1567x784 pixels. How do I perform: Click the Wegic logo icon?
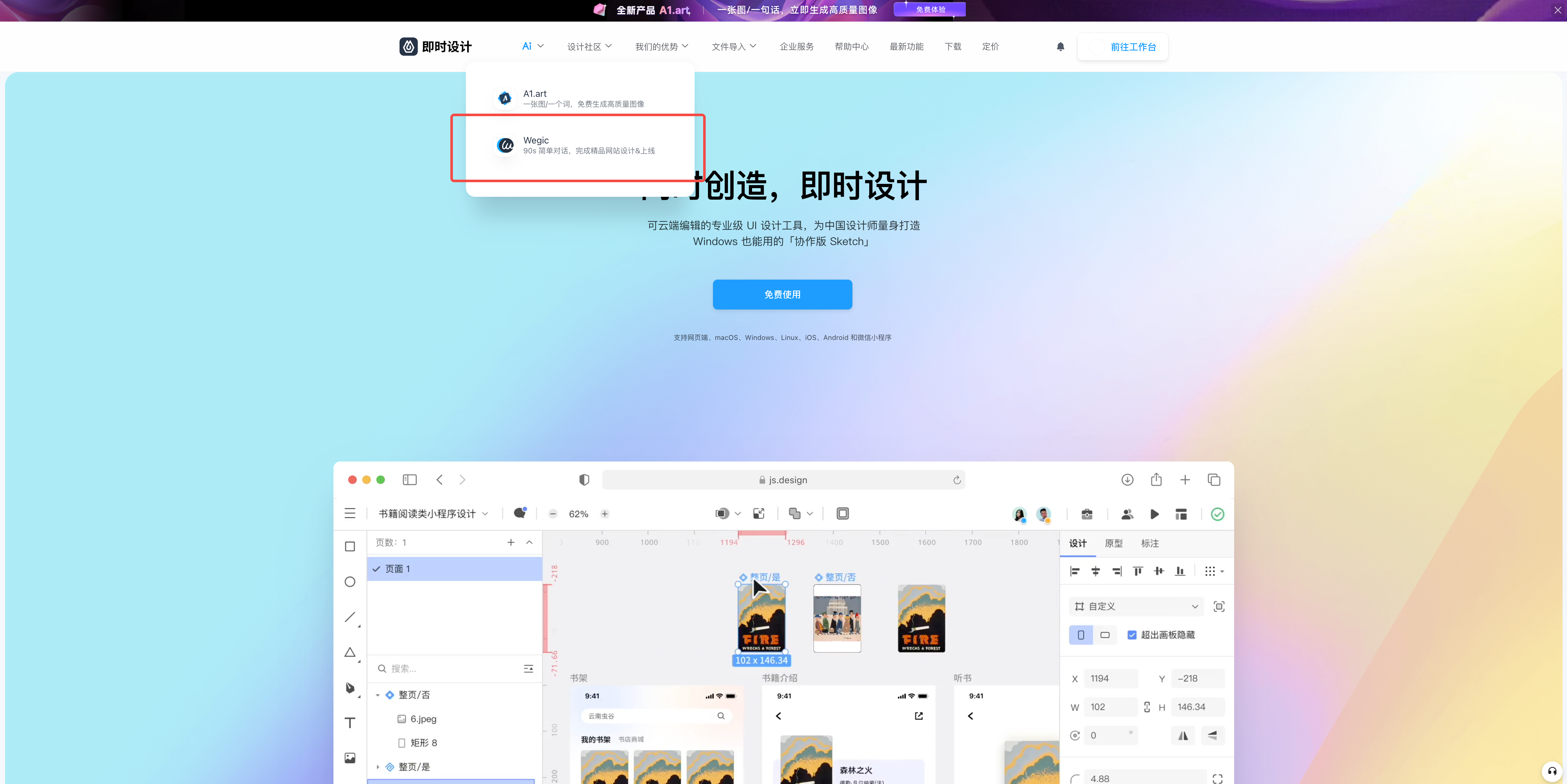tap(505, 145)
